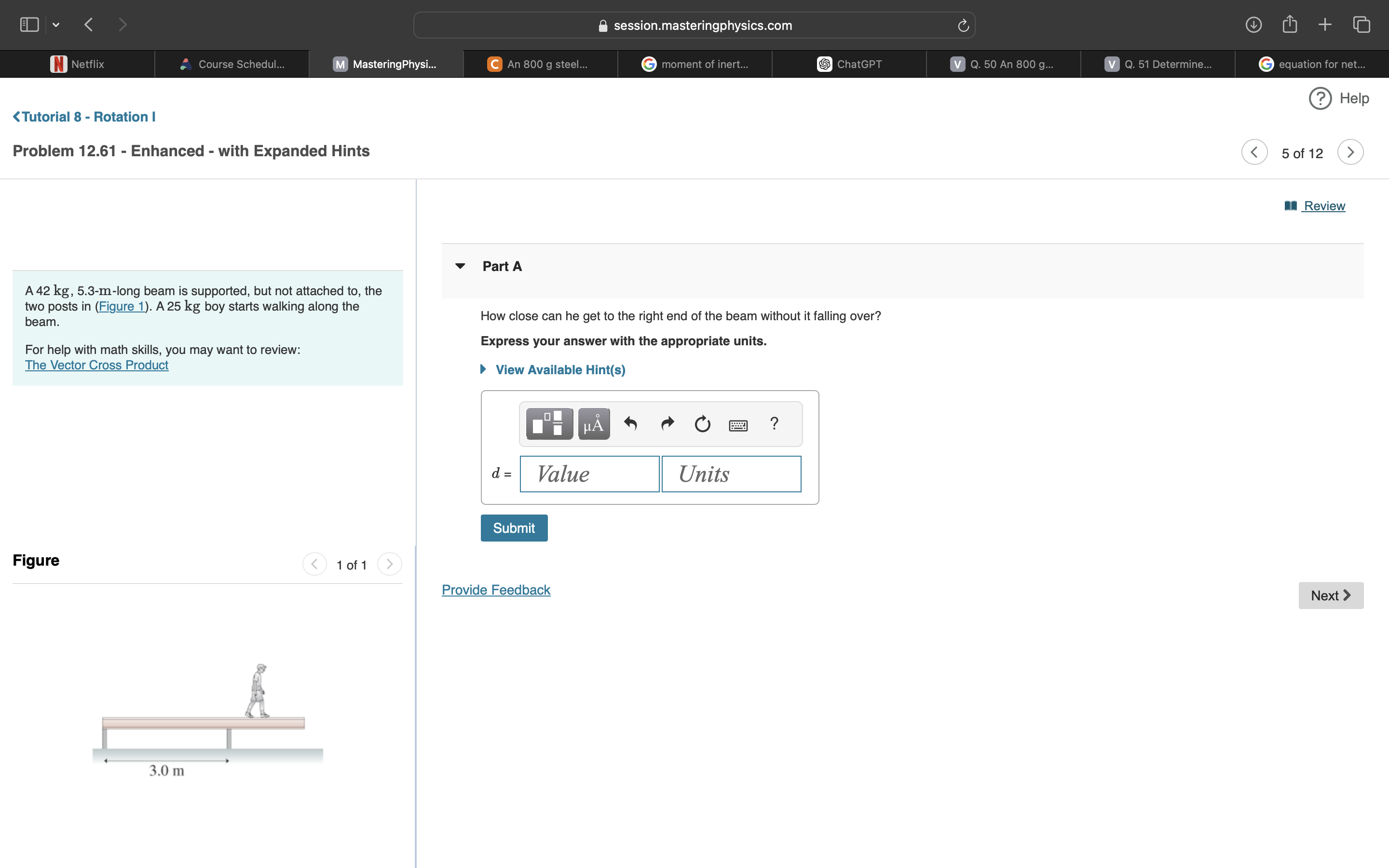Collapse the Part A section
Viewport: 1389px width, 868px height.
click(x=460, y=266)
